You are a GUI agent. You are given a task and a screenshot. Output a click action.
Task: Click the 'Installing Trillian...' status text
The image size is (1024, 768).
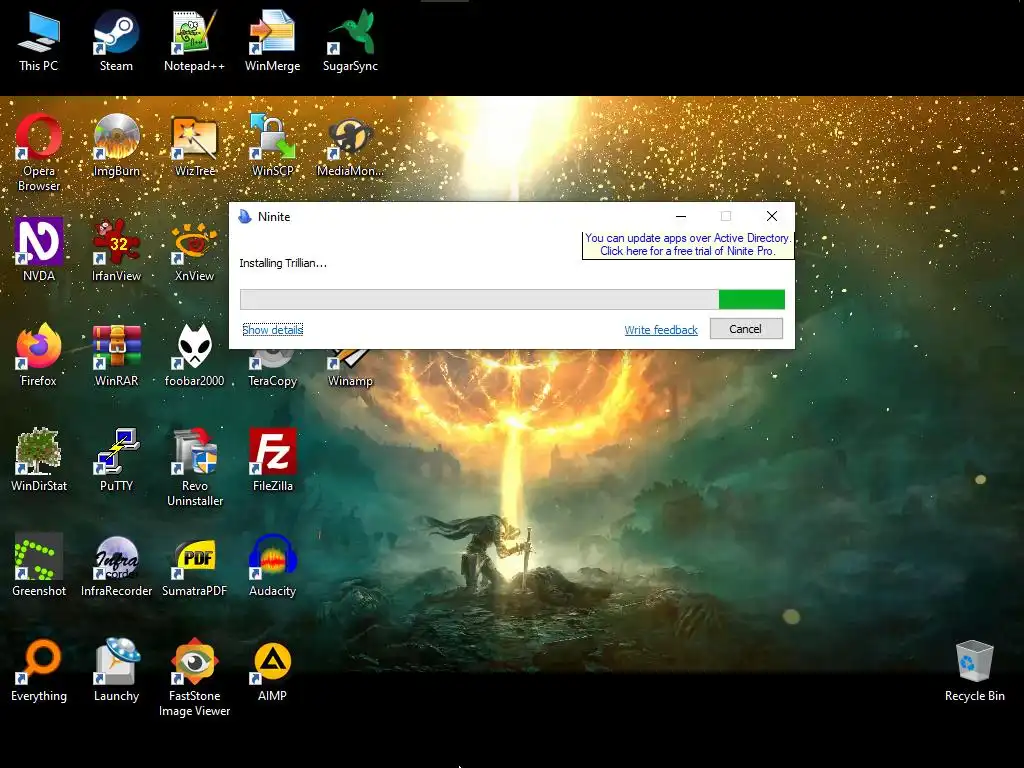[283, 263]
